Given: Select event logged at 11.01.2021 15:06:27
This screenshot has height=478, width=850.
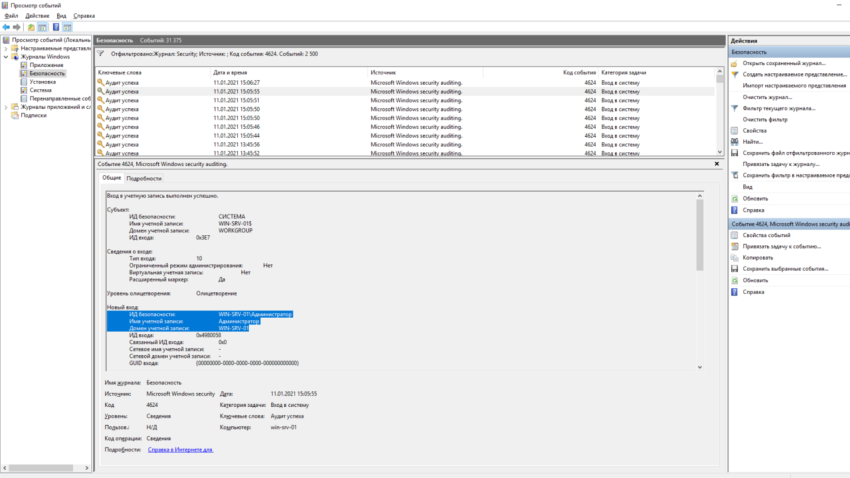Looking at the screenshot, I should [x=405, y=83].
